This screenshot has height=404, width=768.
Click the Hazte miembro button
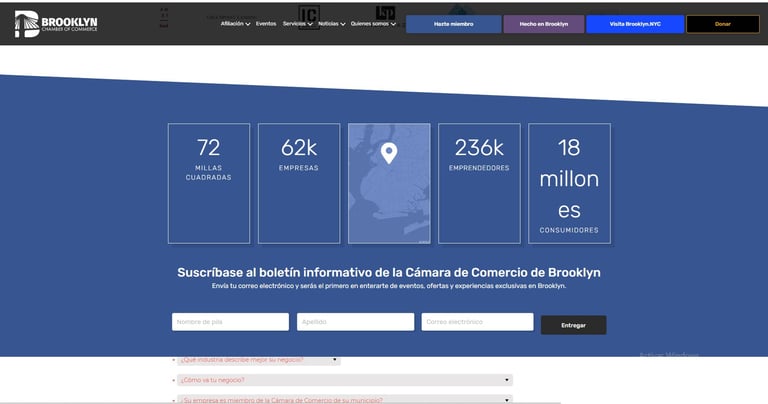pos(454,24)
